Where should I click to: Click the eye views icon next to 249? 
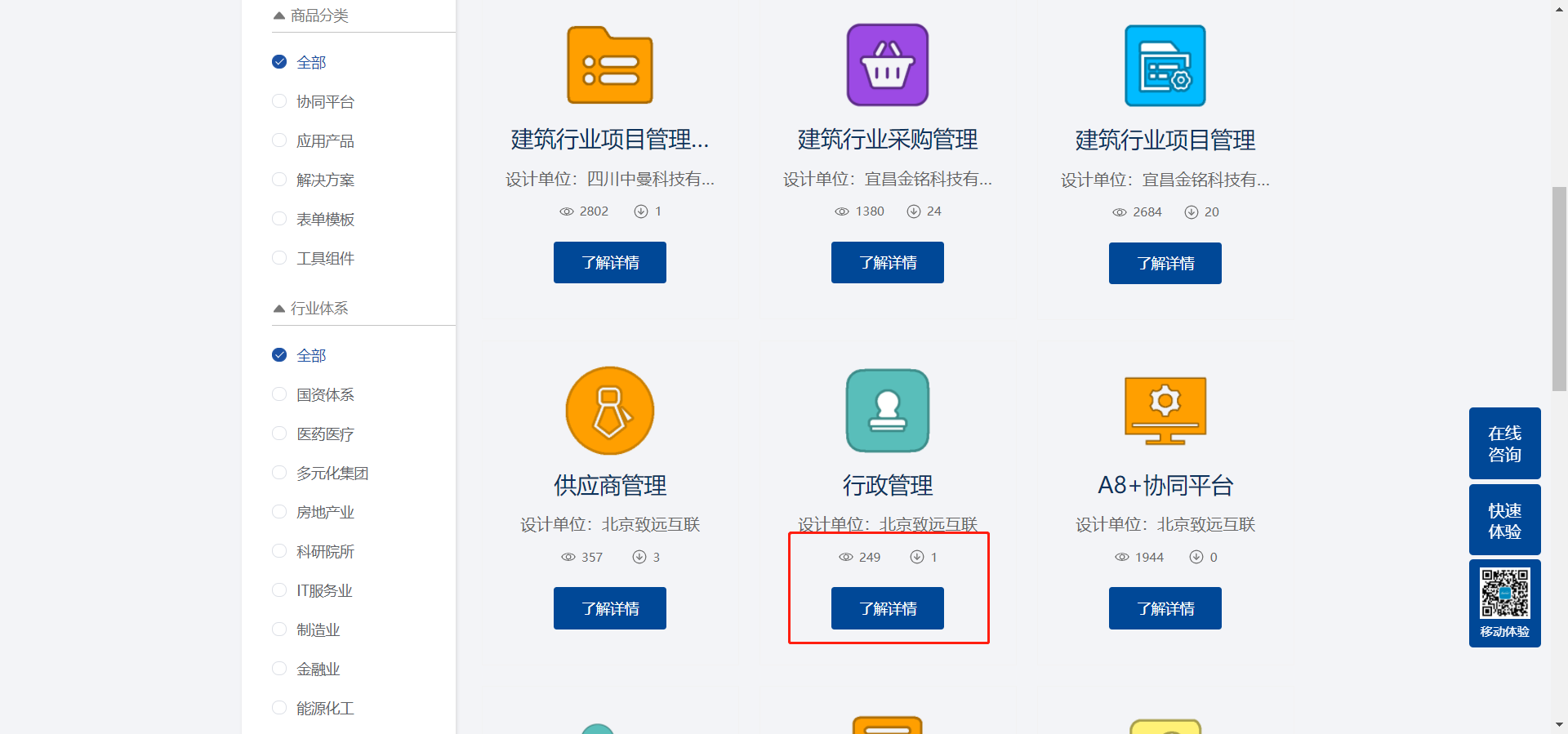846,557
